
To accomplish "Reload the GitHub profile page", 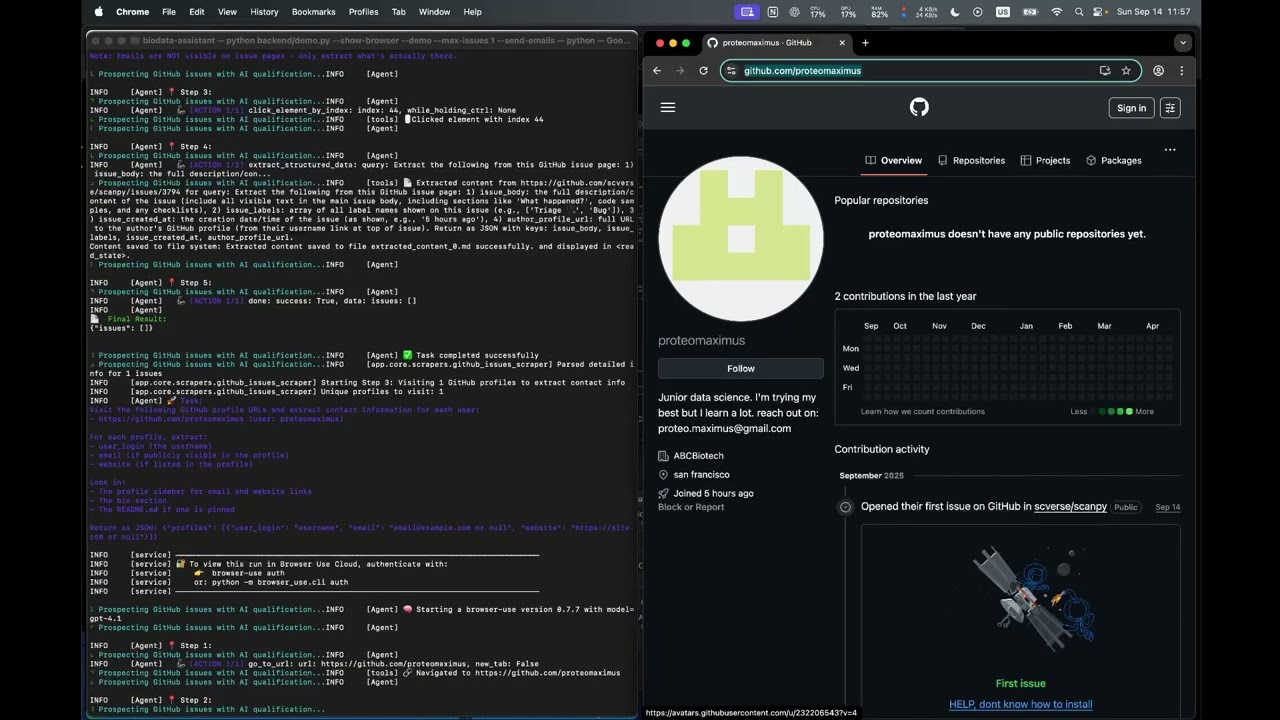I will (x=703, y=71).
